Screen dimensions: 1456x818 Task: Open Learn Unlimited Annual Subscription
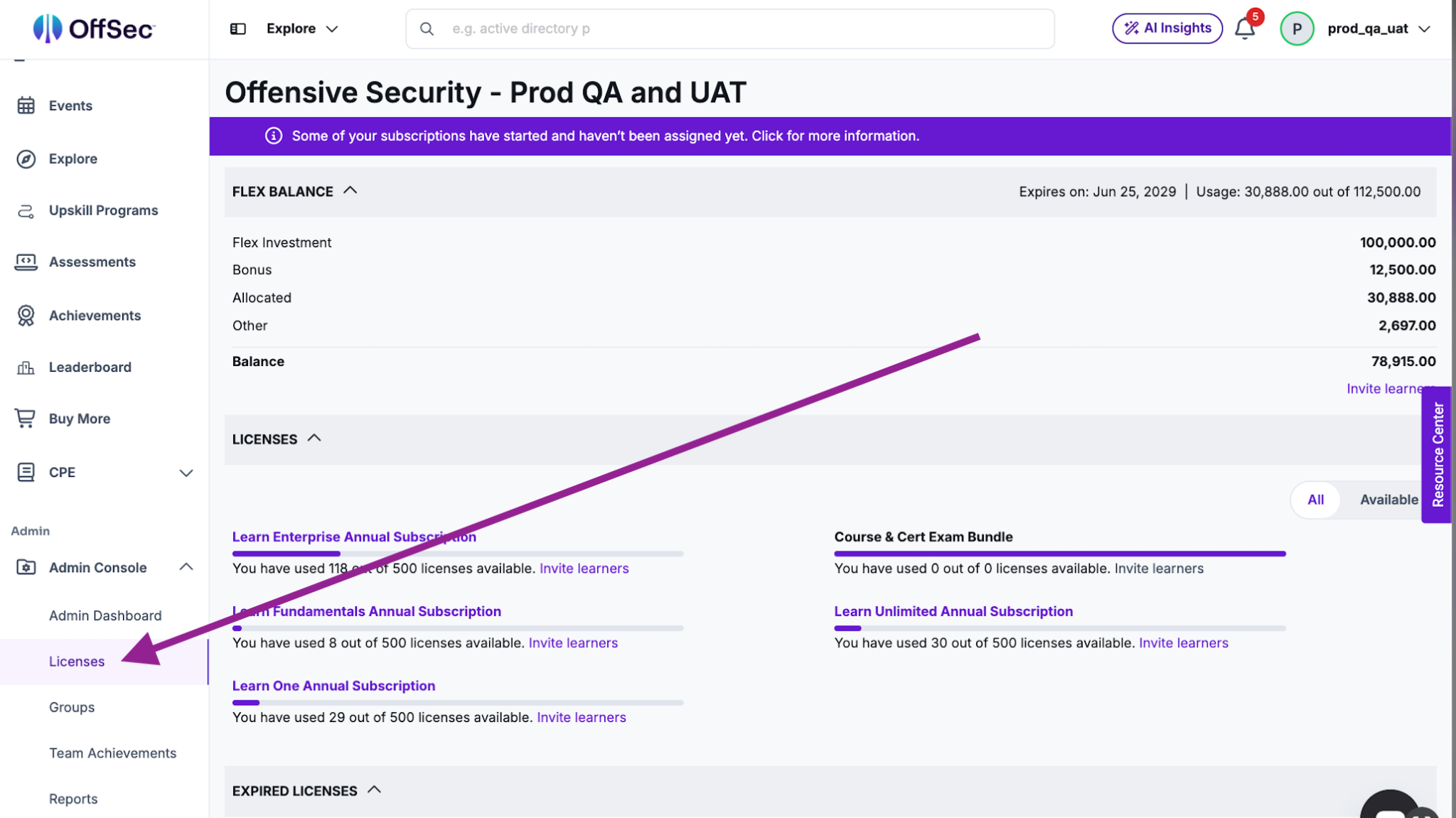click(953, 611)
